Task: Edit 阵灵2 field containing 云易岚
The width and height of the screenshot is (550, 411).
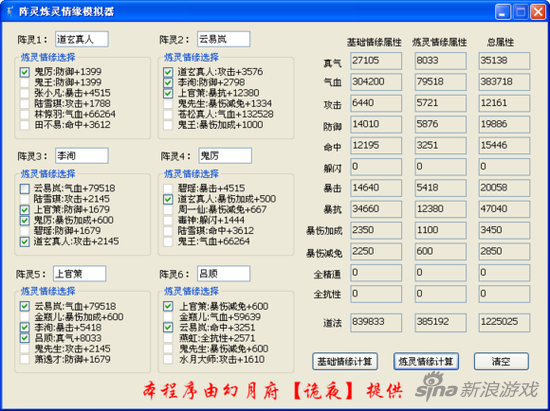Action: pos(223,39)
